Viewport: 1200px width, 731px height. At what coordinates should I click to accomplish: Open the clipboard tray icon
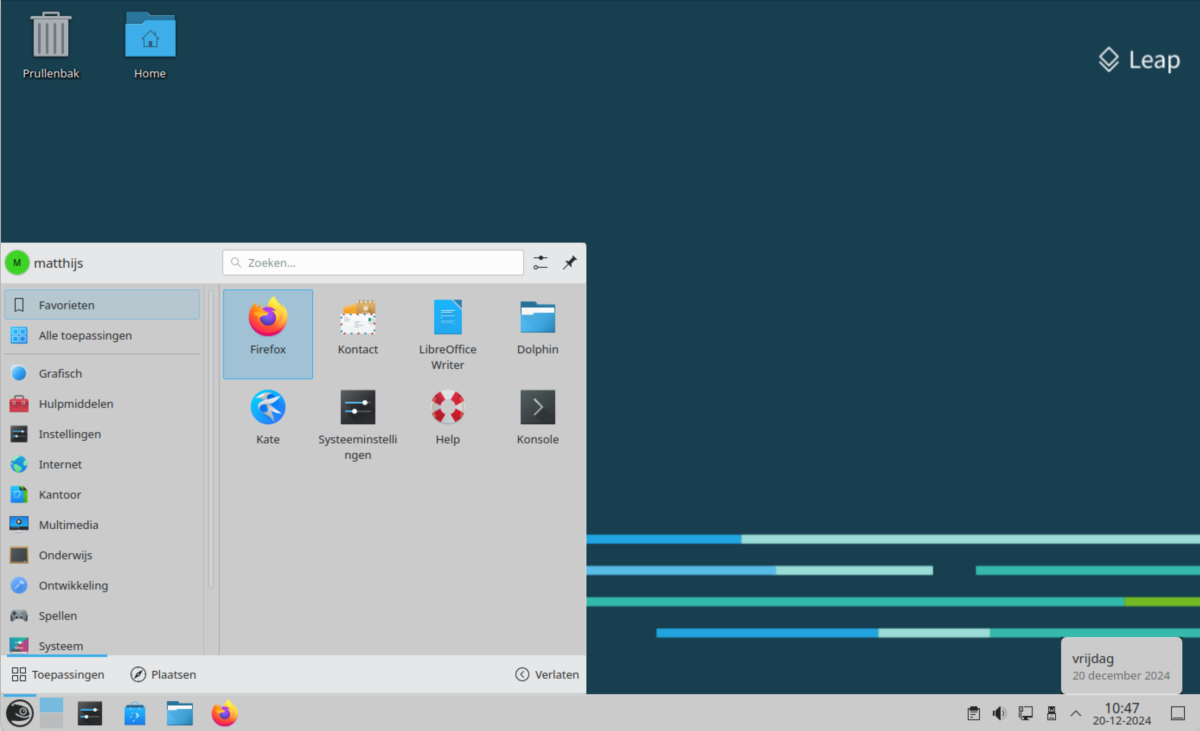click(973, 714)
